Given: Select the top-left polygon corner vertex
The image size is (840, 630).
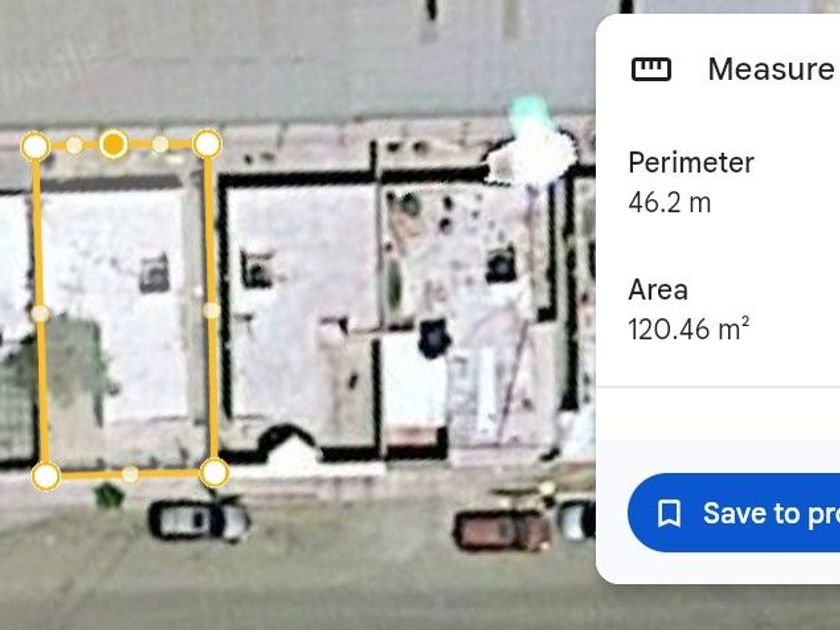Looking at the screenshot, I should pos(35,146).
